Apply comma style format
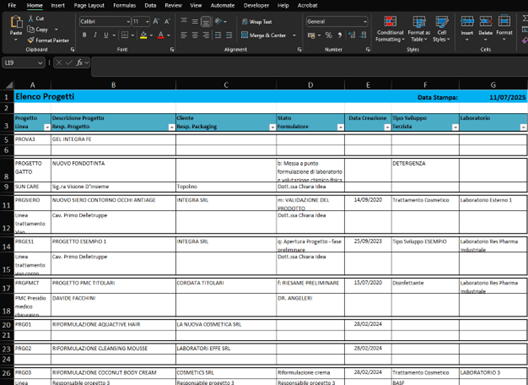This screenshot has height=385, width=528. [339, 35]
